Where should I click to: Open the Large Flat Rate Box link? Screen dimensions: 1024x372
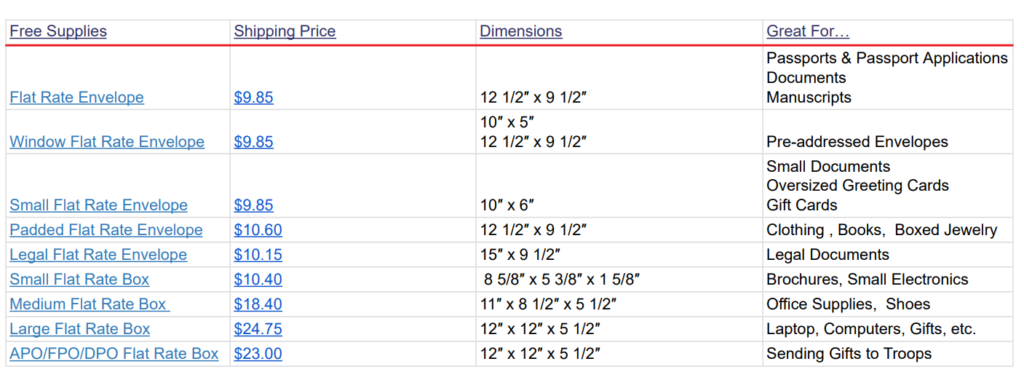click(80, 330)
